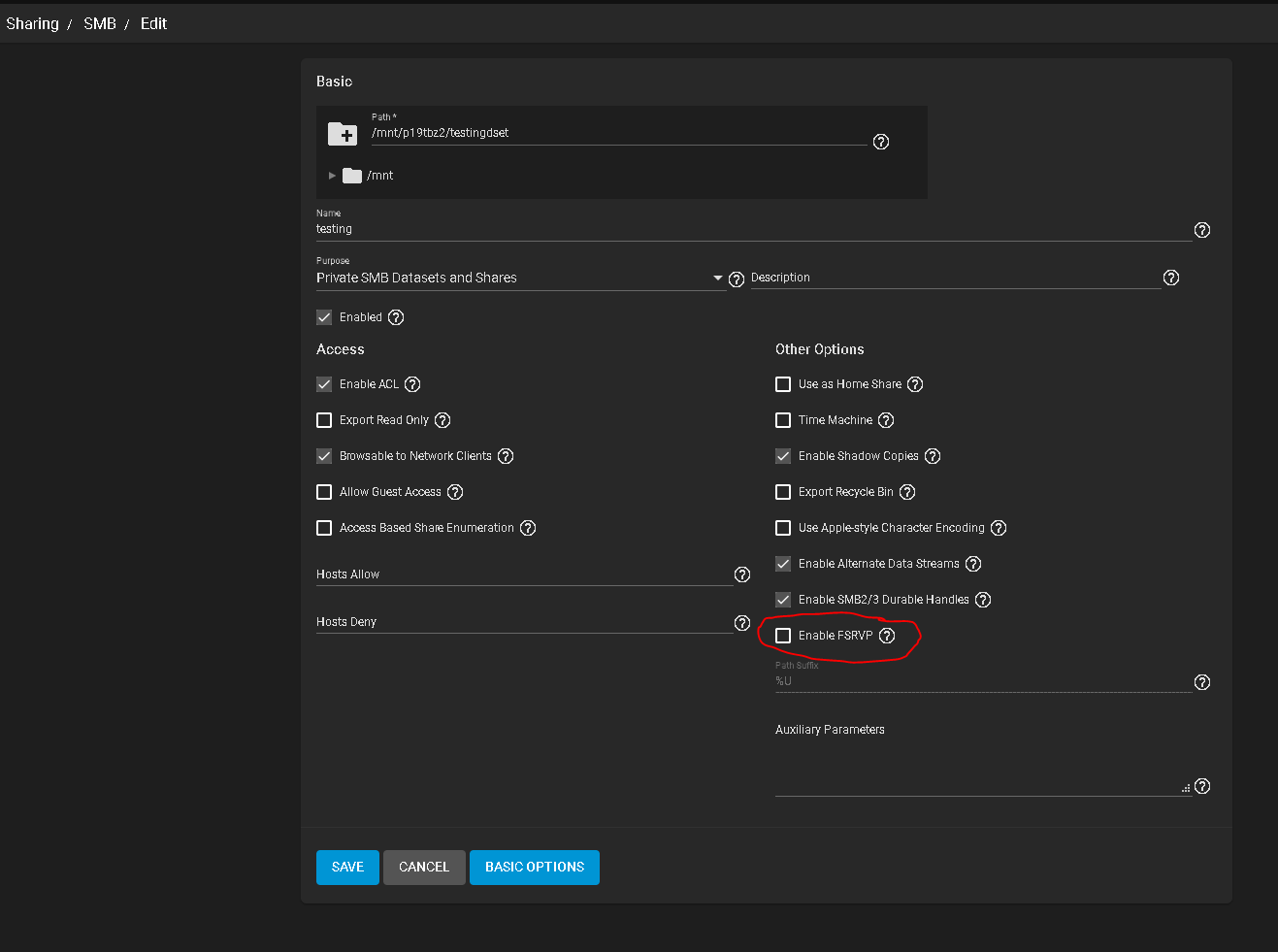Open help icon next to Use as Home Share

click(x=915, y=384)
